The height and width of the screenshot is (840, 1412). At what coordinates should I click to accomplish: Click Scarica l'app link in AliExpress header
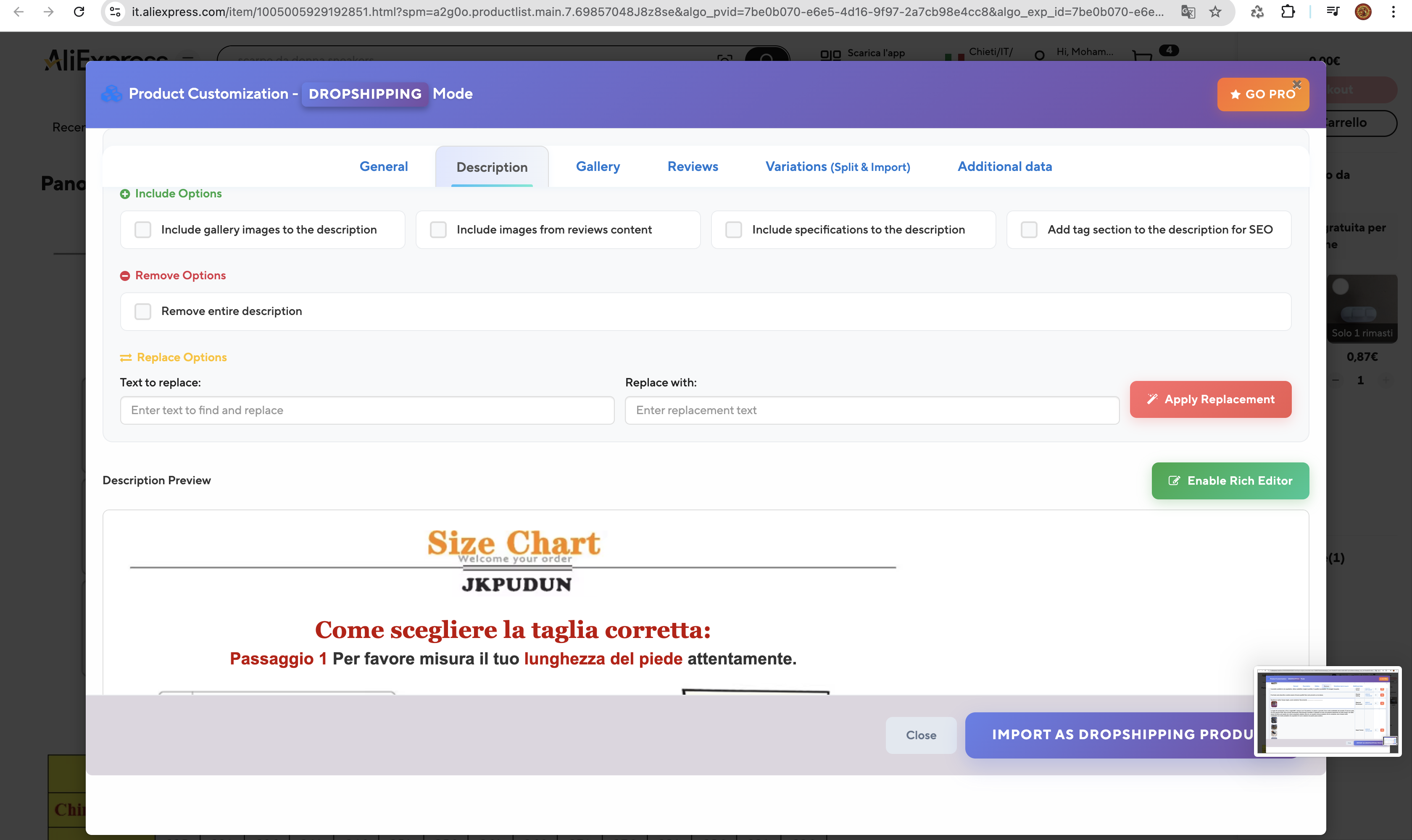coord(876,53)
